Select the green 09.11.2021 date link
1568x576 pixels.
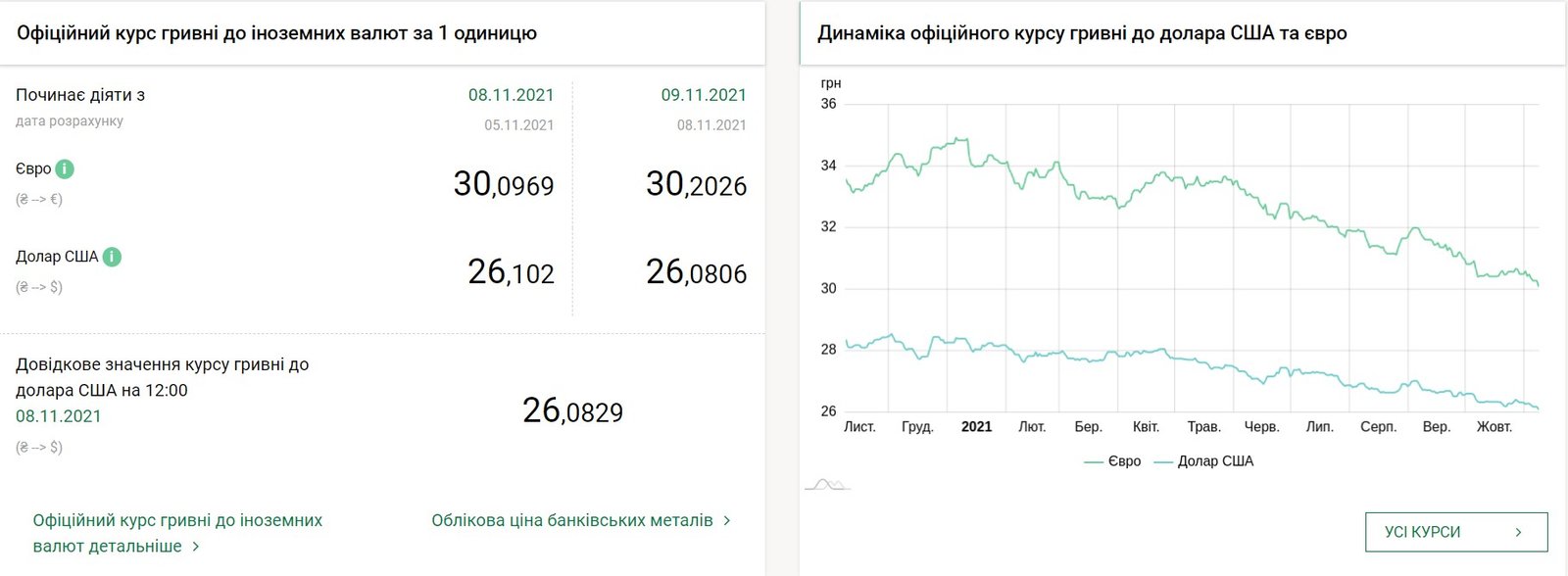tap(702, 95)
